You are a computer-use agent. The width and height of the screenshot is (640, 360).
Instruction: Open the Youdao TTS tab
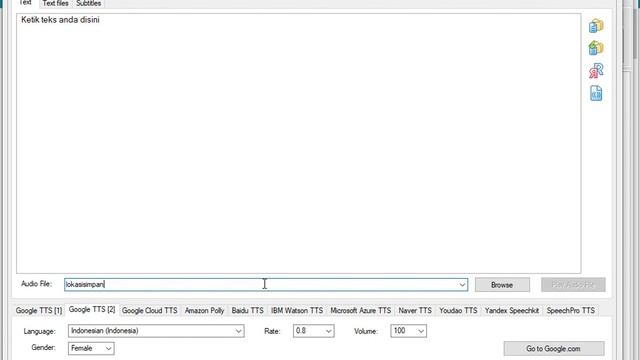458,311
